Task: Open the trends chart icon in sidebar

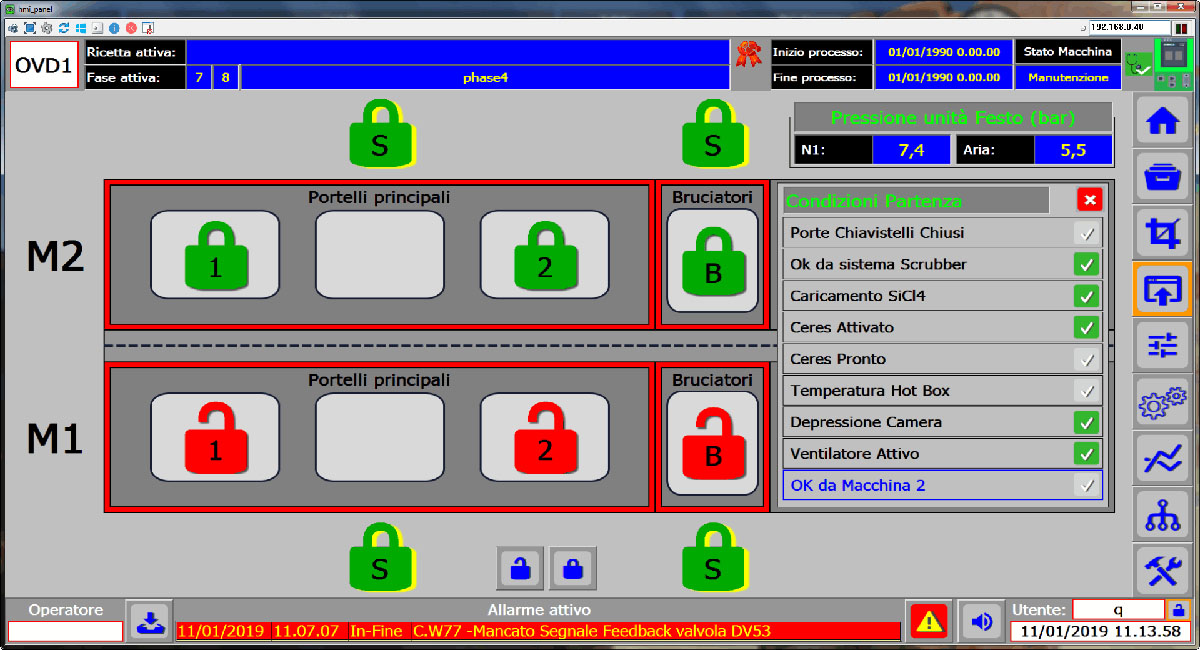Action: [1162, 459]
